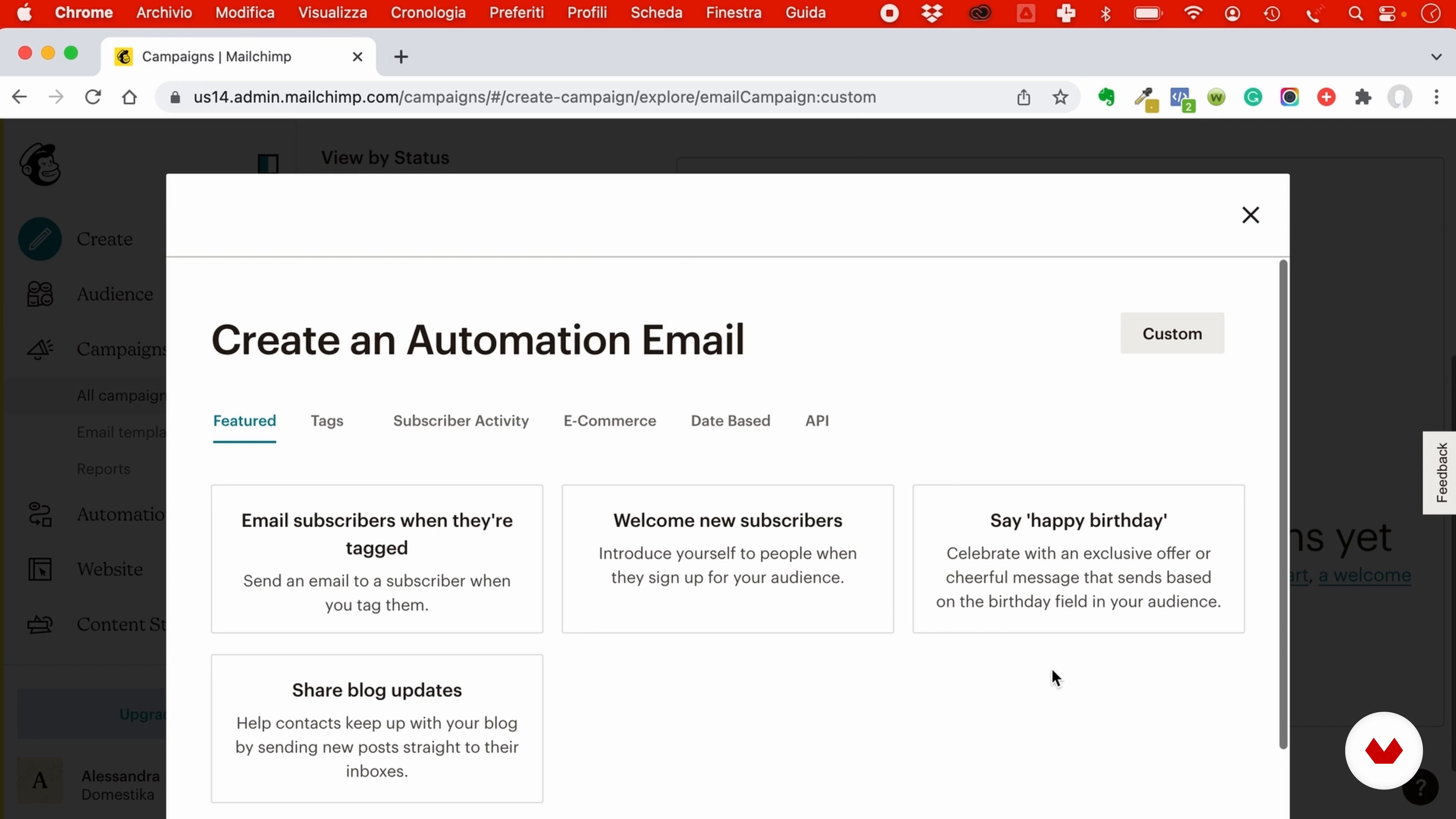Click the Campaigns megaphone icon

(39, 349)
